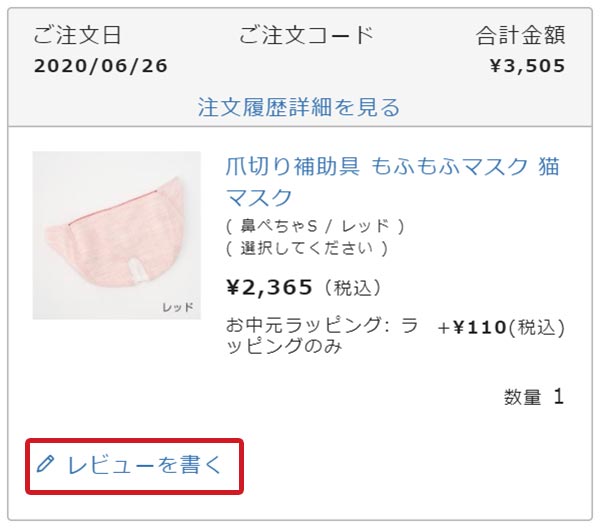Click the total amount ¥3,505
Screen dimensions: 600x528
point(527,67)
